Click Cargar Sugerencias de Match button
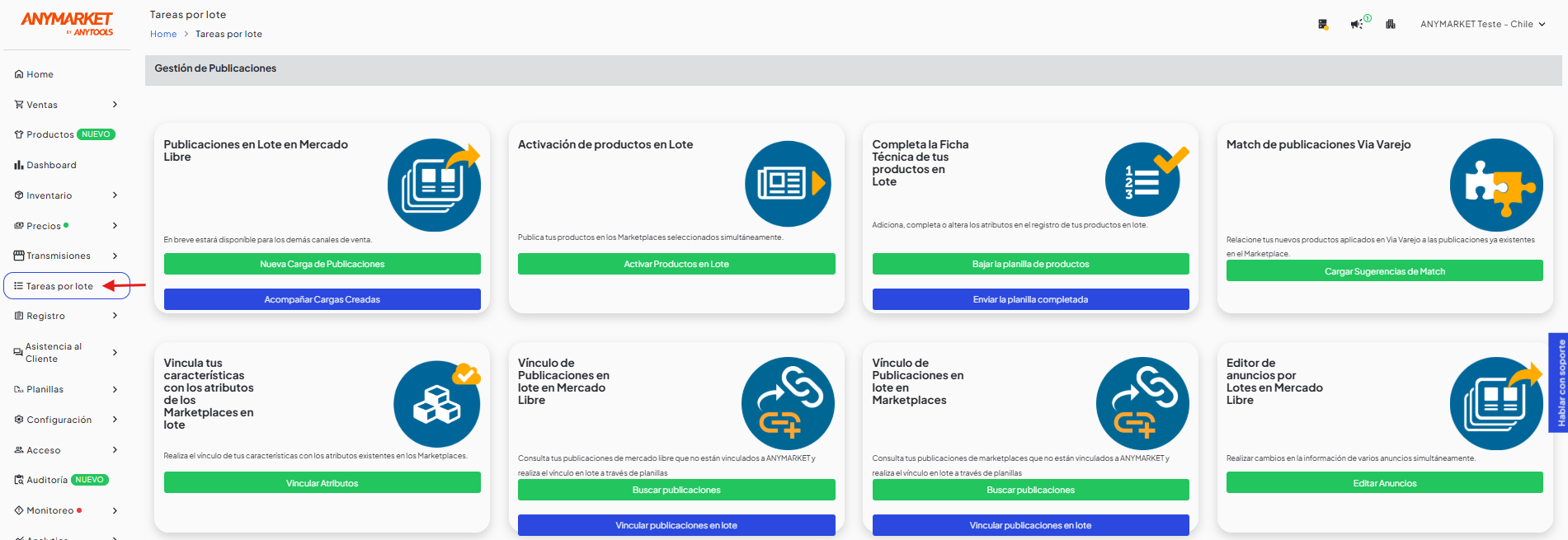This screenshot has width=1568, height=540. (x=1385, y=271)
